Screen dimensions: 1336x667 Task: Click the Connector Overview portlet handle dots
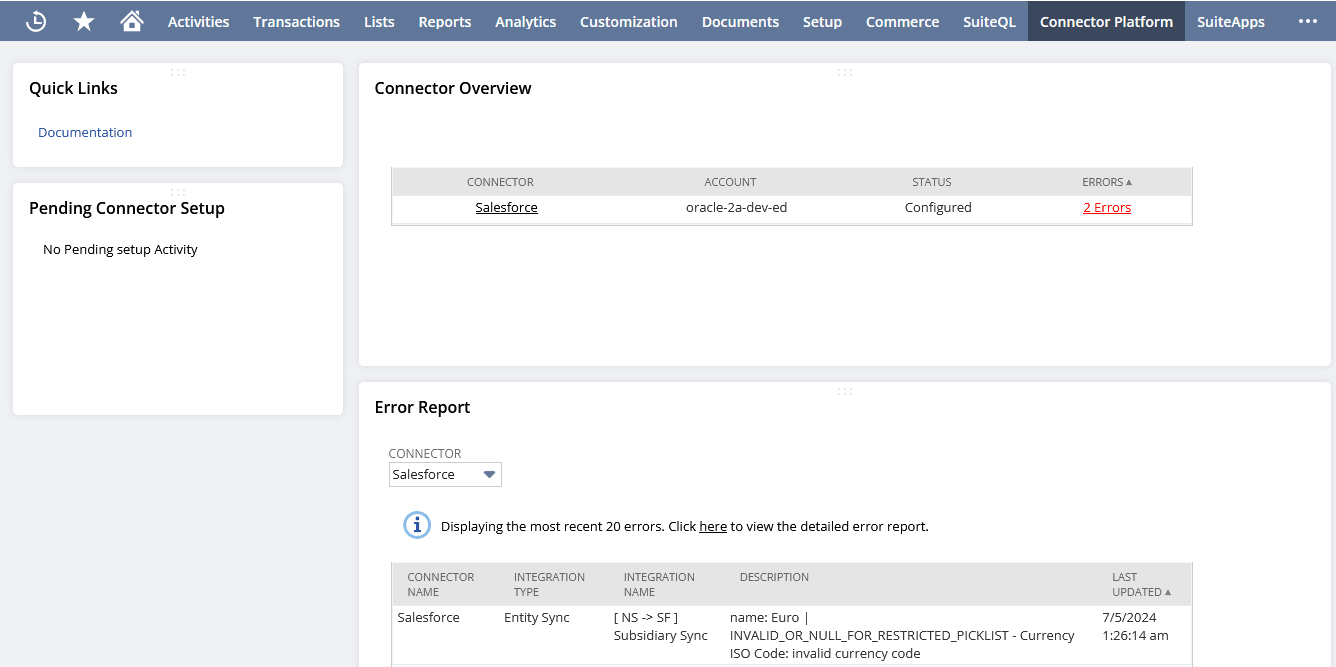[x=845, y=72]
